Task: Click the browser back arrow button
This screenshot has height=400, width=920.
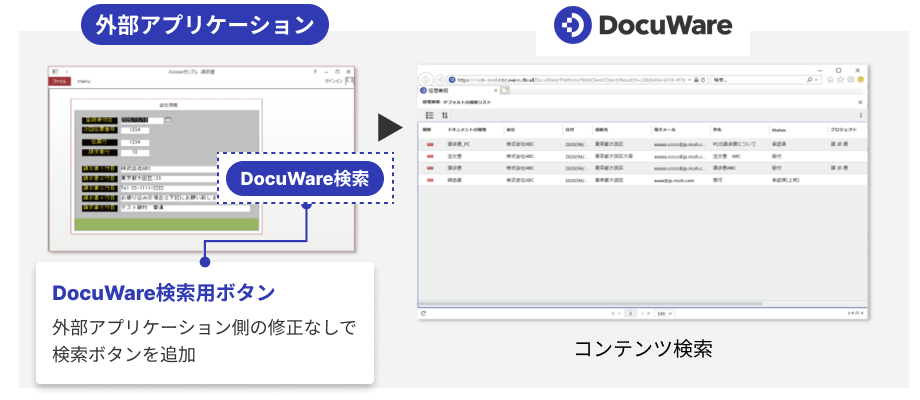Action: point(427,79)
